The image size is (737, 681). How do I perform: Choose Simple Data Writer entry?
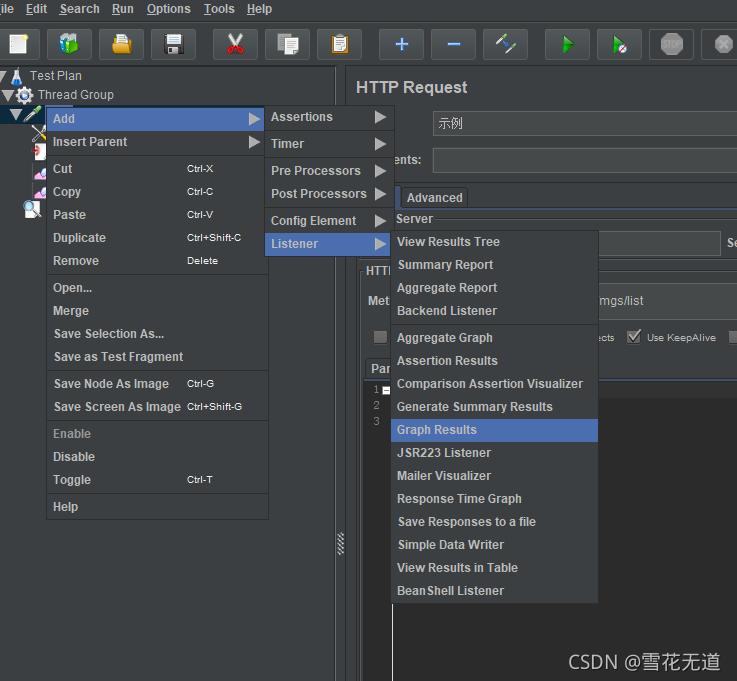tap(494, 545)
